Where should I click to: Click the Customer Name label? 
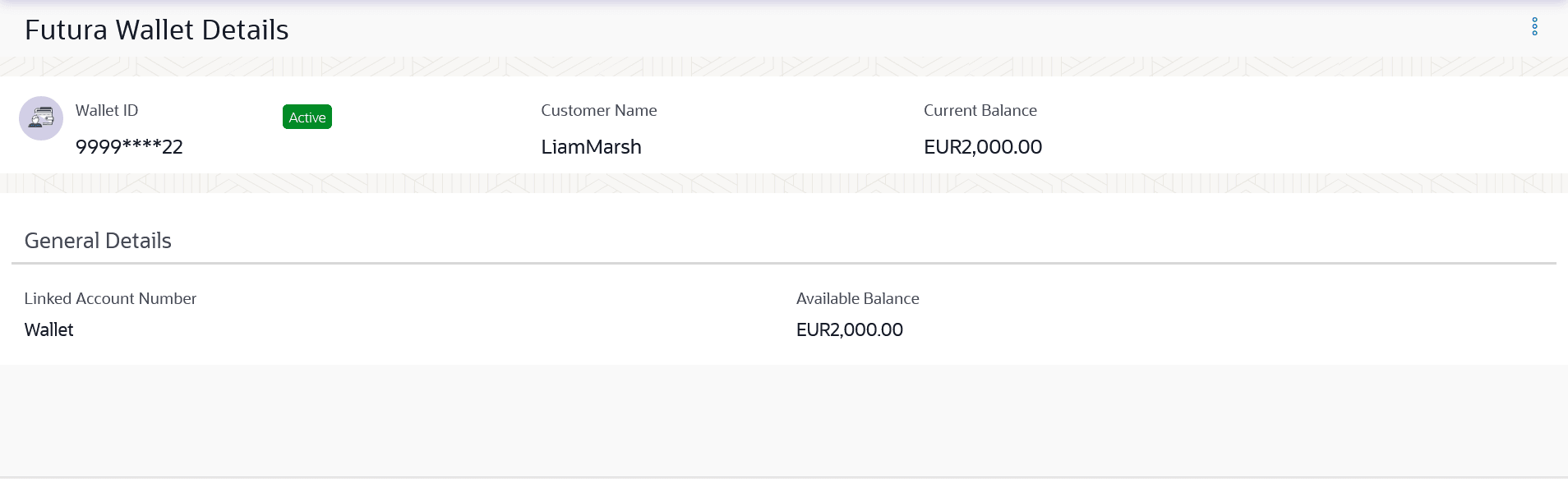(598, 110)
